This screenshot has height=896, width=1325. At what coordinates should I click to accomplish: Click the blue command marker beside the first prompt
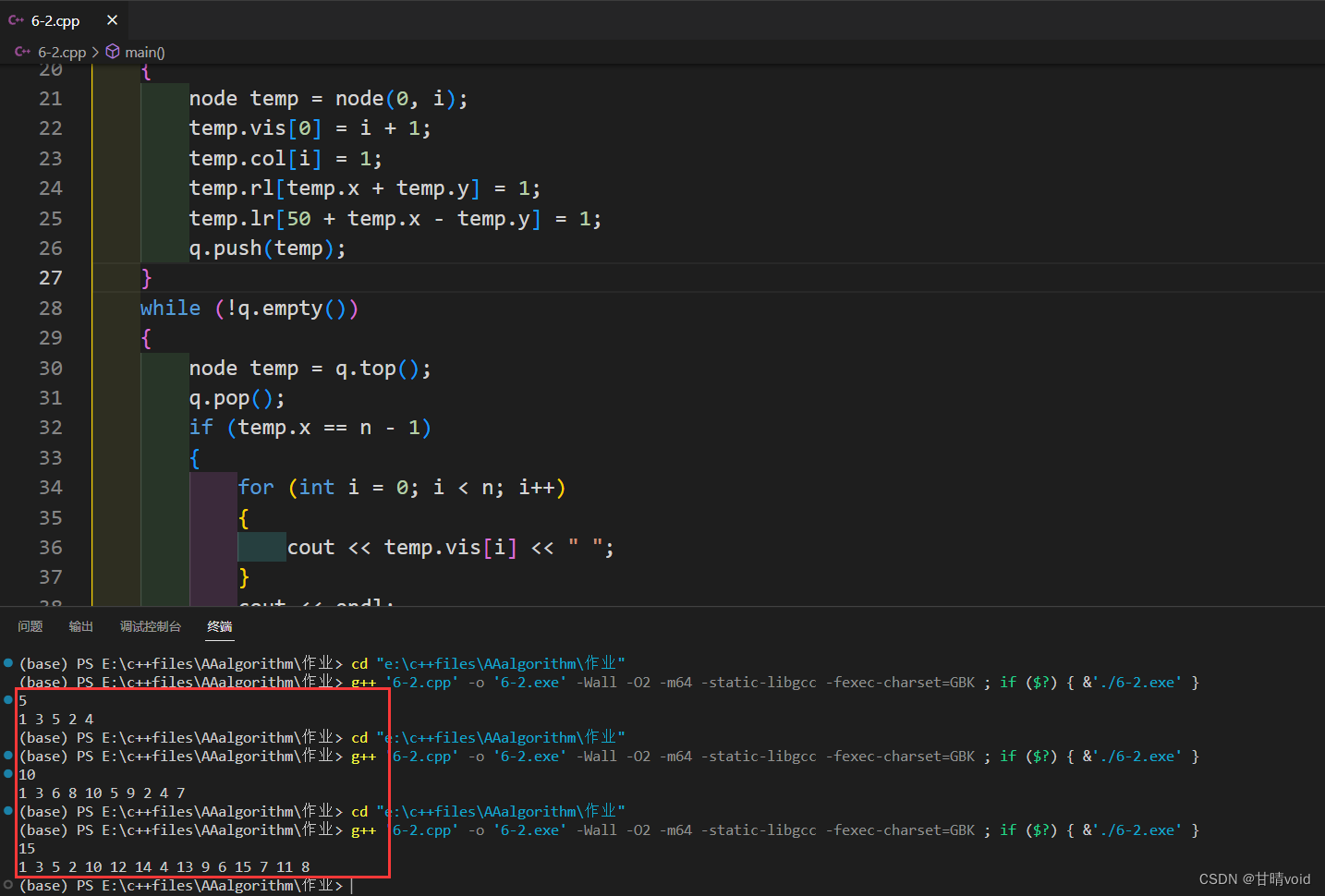[x=8, y=663]
